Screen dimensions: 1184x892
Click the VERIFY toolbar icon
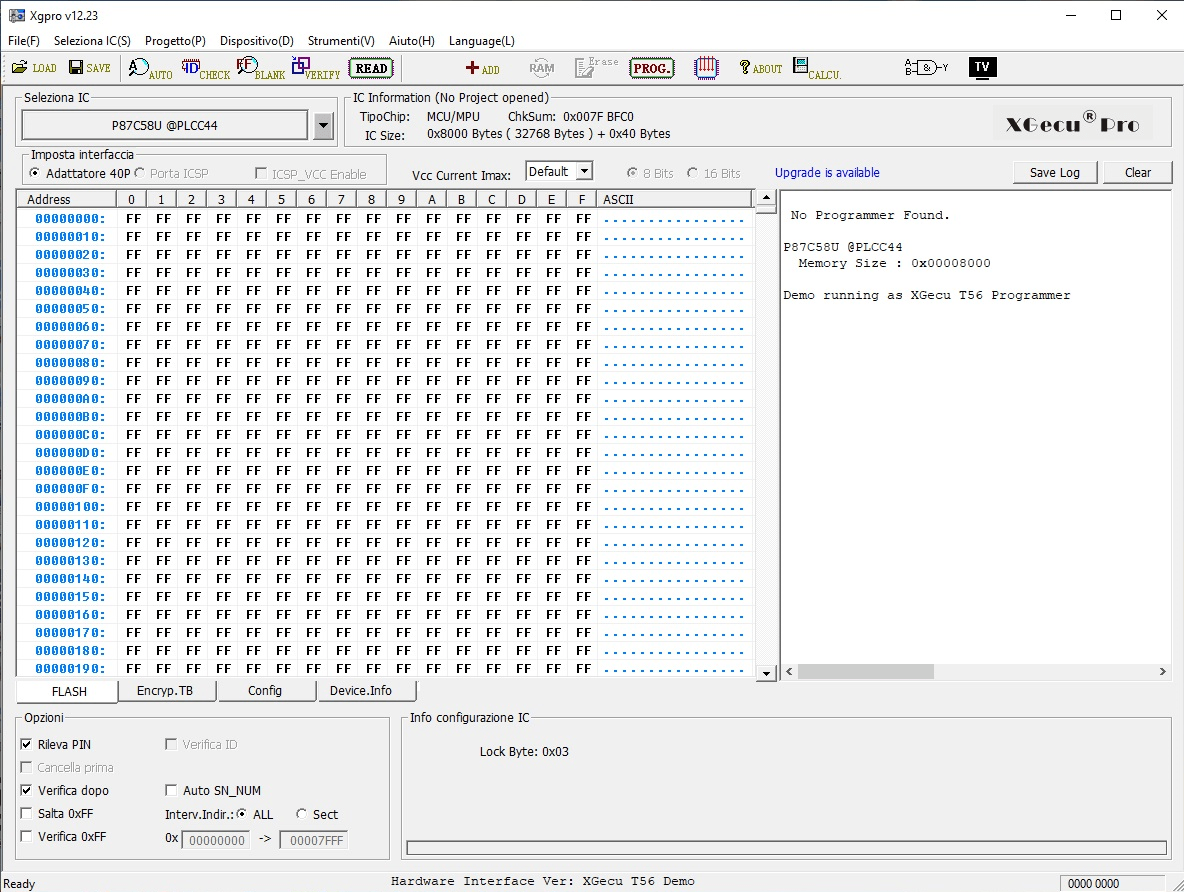[x=316, y=69]
